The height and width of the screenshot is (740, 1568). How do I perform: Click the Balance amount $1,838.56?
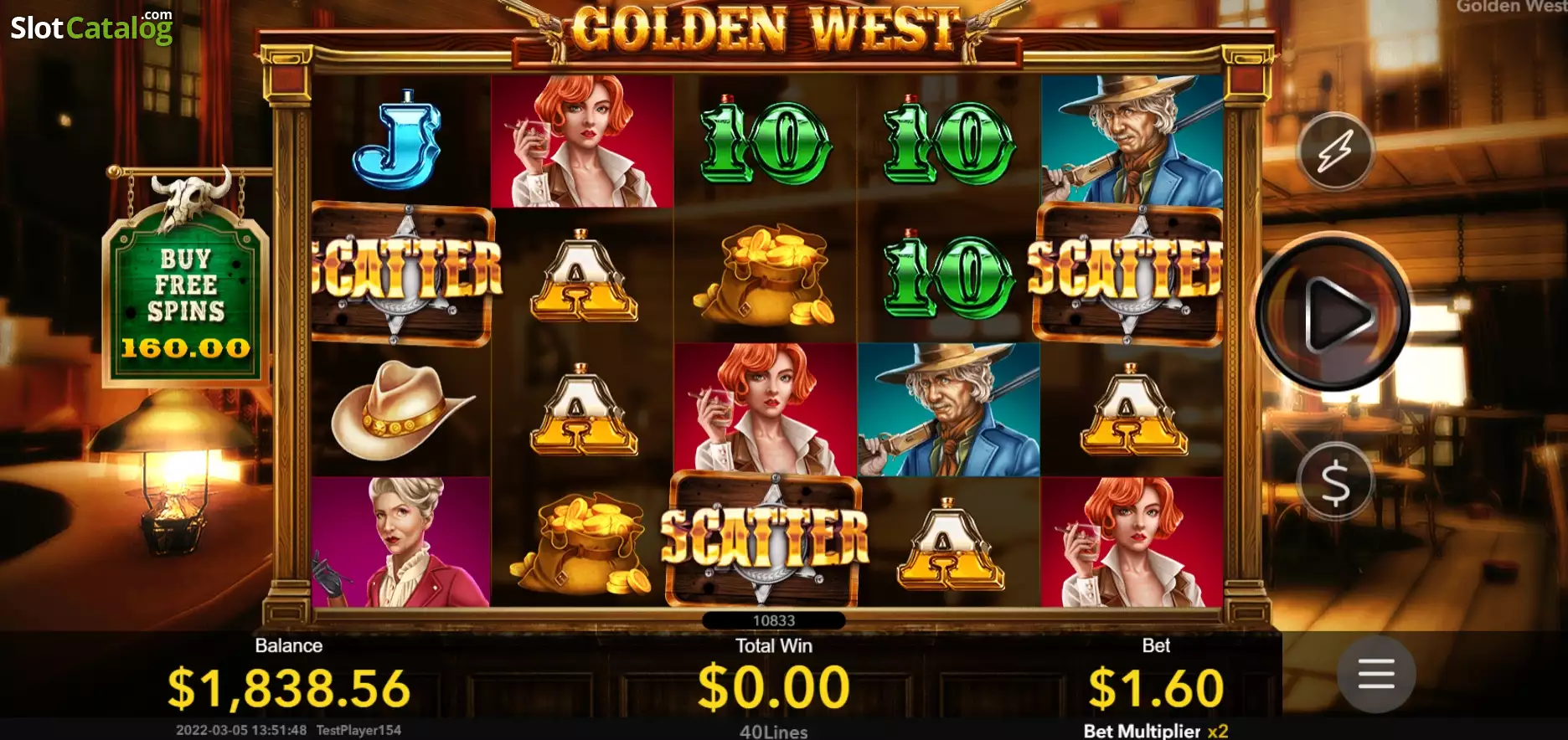pos(289,688)
